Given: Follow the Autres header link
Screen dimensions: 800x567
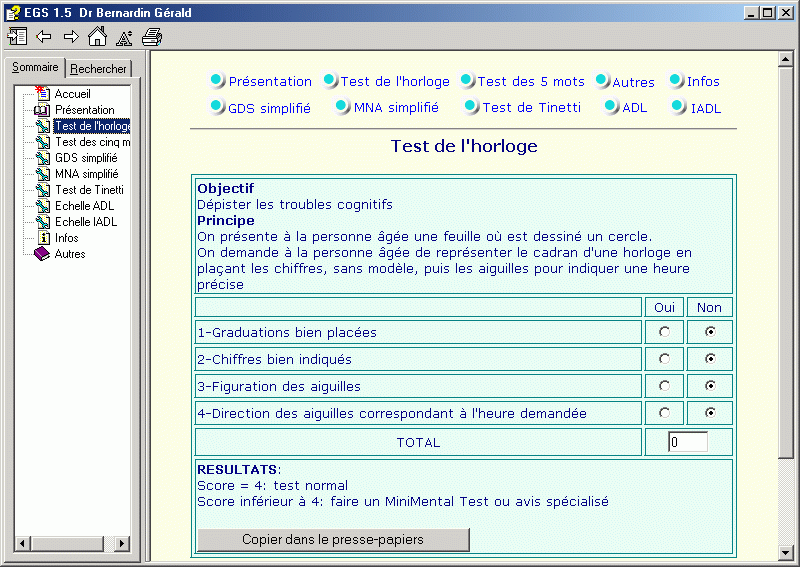Looking at the screenshot, I should click(x=633, y=82).
